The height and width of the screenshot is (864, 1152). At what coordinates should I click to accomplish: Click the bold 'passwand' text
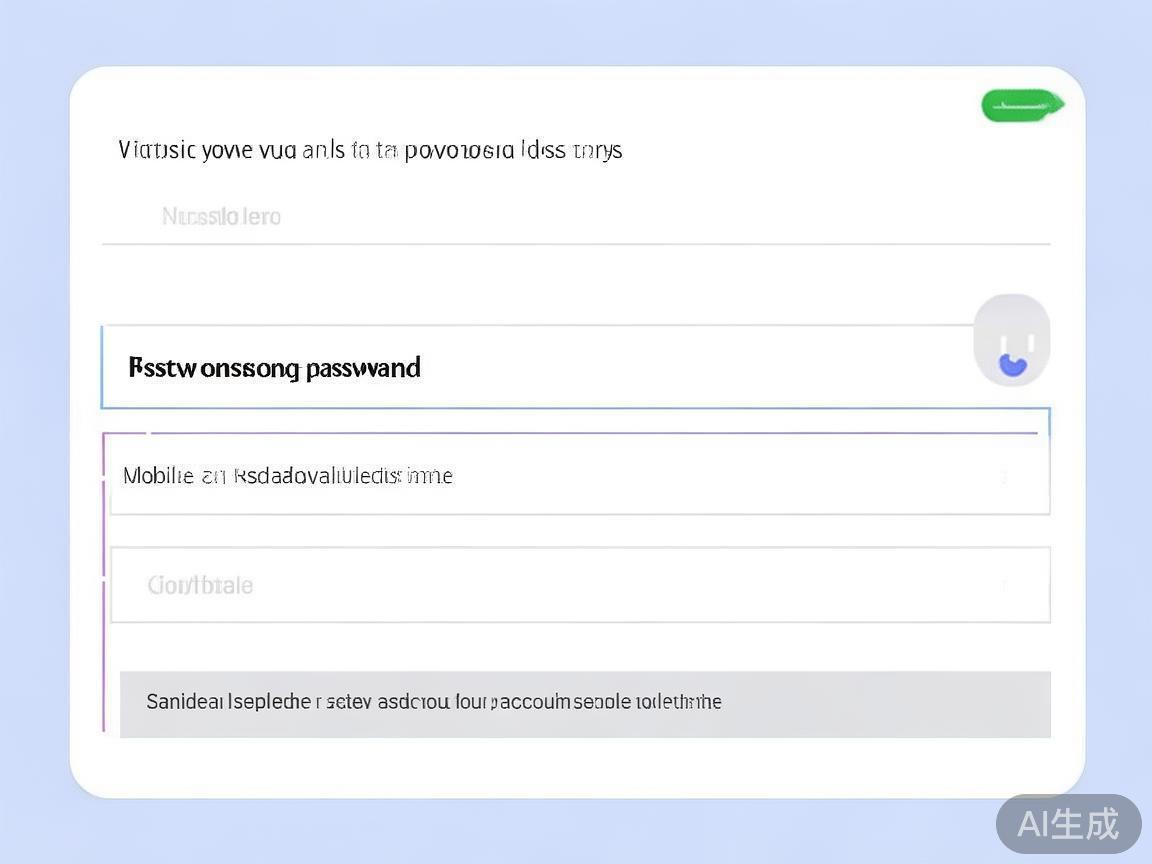pyautogui.click(x=363, y=368)
